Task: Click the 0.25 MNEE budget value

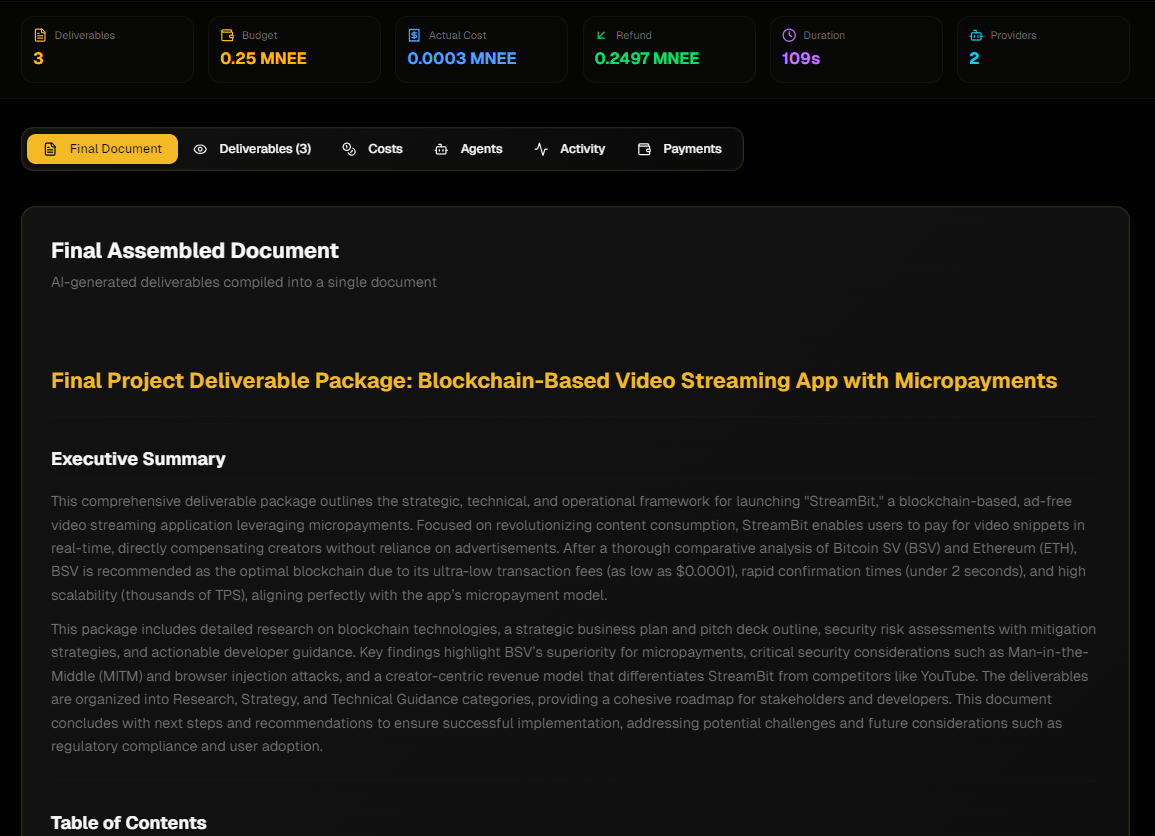Action: 264,58
